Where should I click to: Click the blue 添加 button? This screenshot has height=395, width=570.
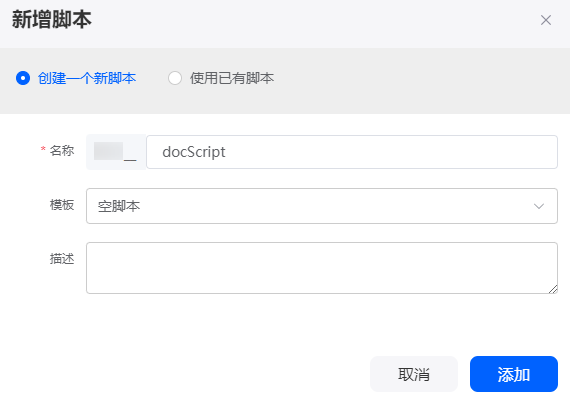(514, 374)
